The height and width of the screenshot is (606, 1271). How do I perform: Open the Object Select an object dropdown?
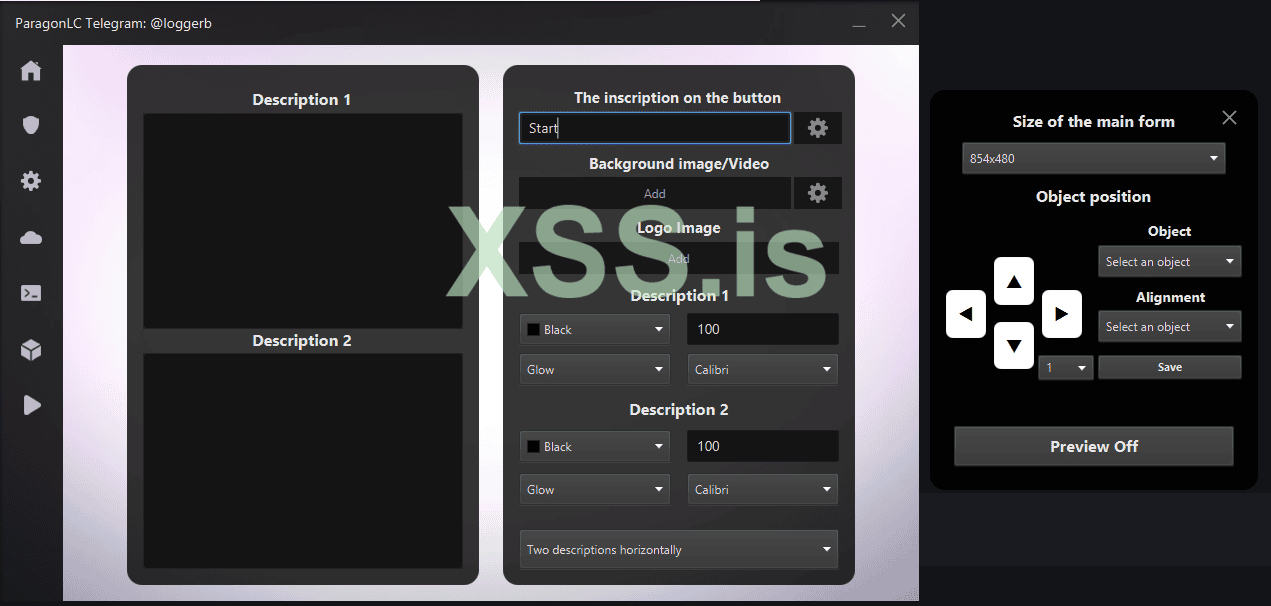(1170, 262)
